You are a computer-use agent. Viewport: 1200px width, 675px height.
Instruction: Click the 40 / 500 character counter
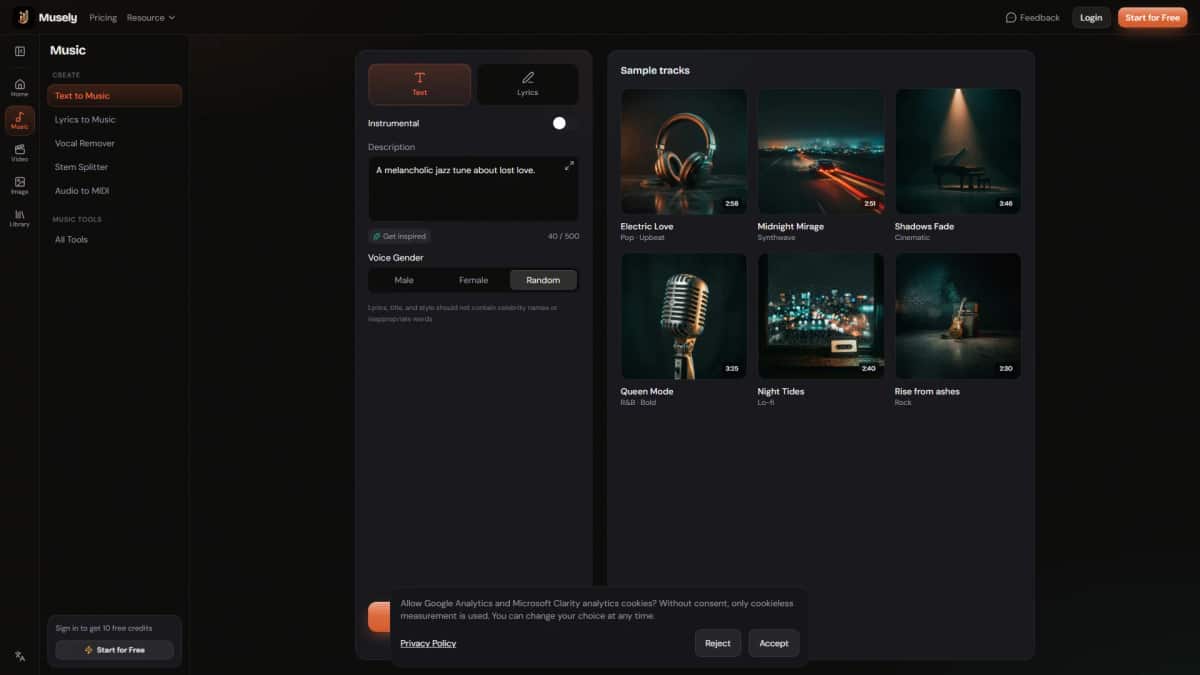(563, 236)
